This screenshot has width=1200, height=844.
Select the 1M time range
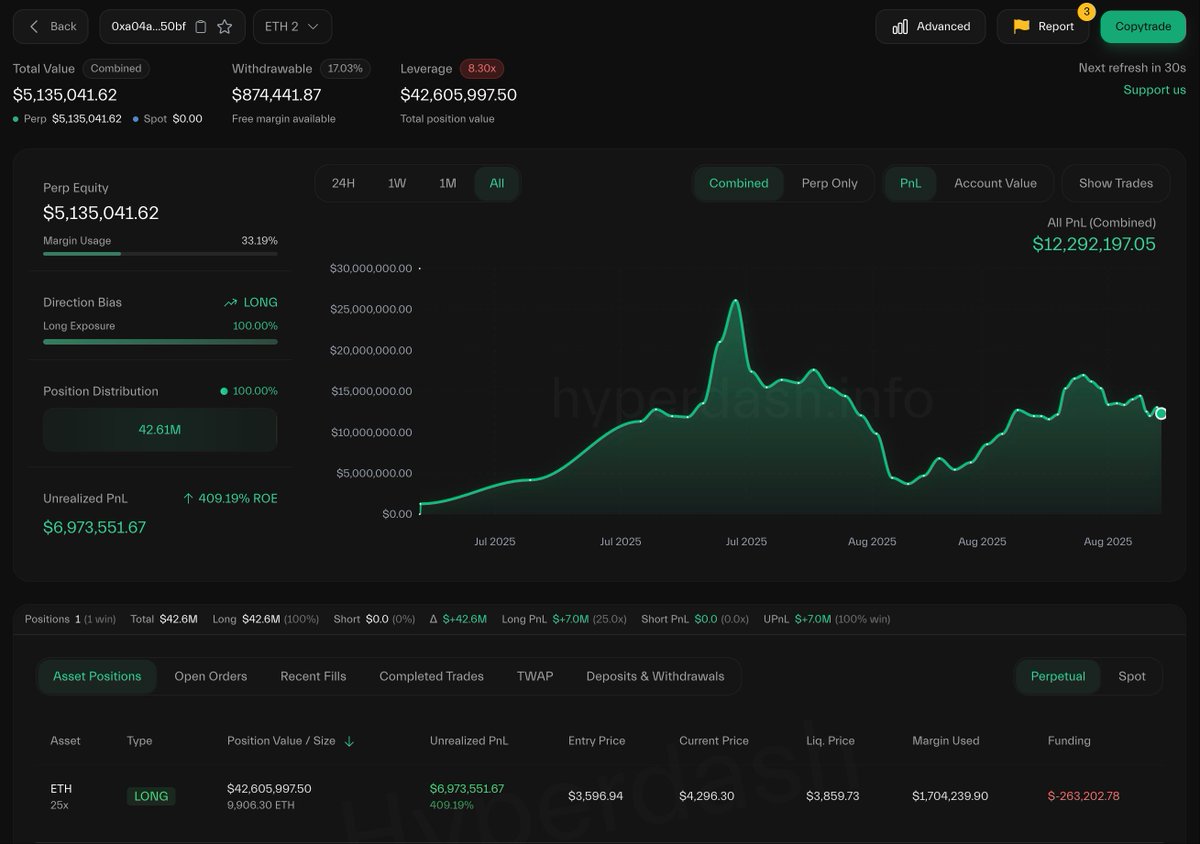[x=448, y=183]
